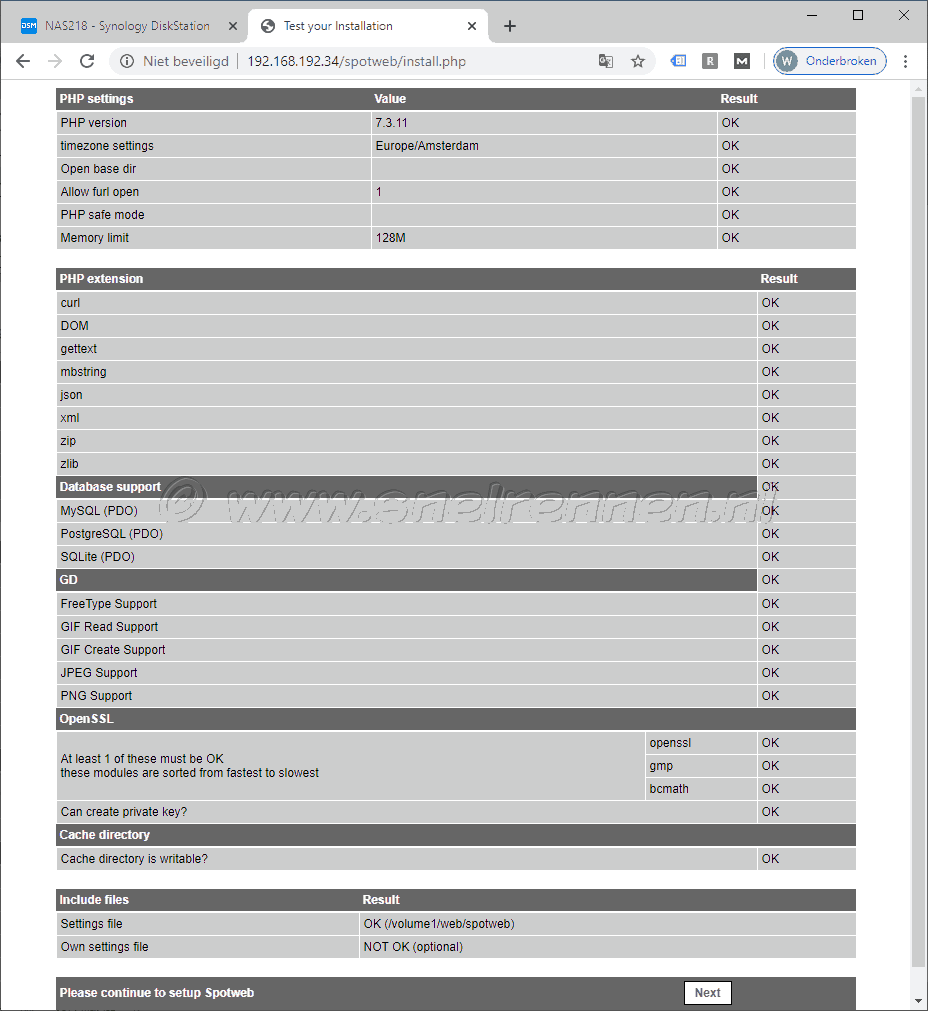This screenshot has height=1011, width=928.
Task: Click the scrollbar up arrow
Action: 918,89
